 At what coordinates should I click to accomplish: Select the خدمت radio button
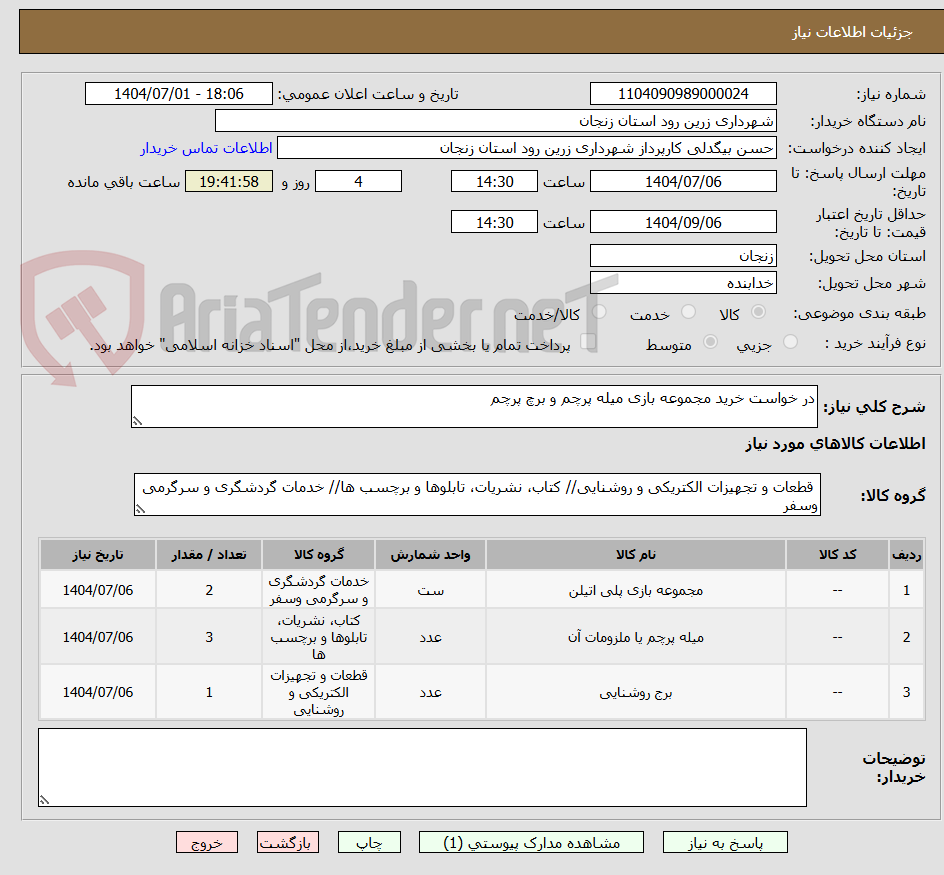tap(687, 313)
